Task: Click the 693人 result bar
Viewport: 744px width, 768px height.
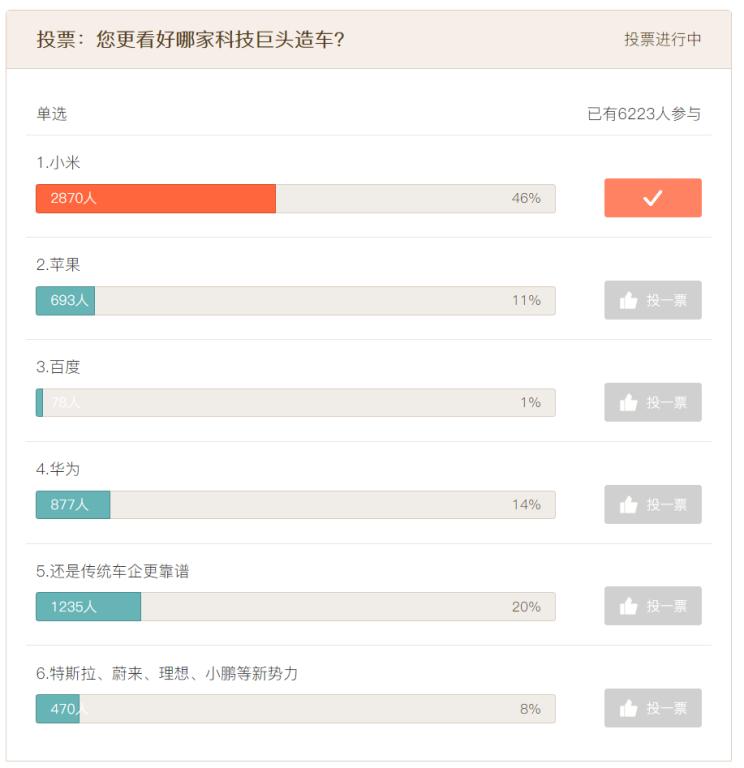Action: coord(65,300)
